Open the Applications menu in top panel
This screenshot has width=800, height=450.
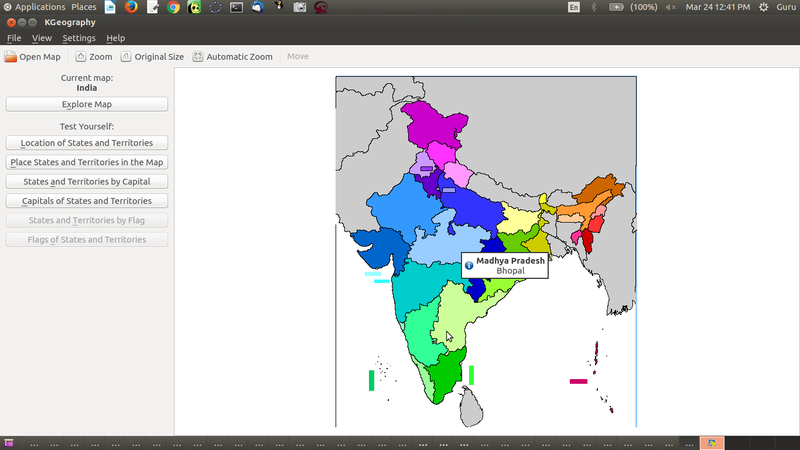pyautogui.click(x=34, y=7)
